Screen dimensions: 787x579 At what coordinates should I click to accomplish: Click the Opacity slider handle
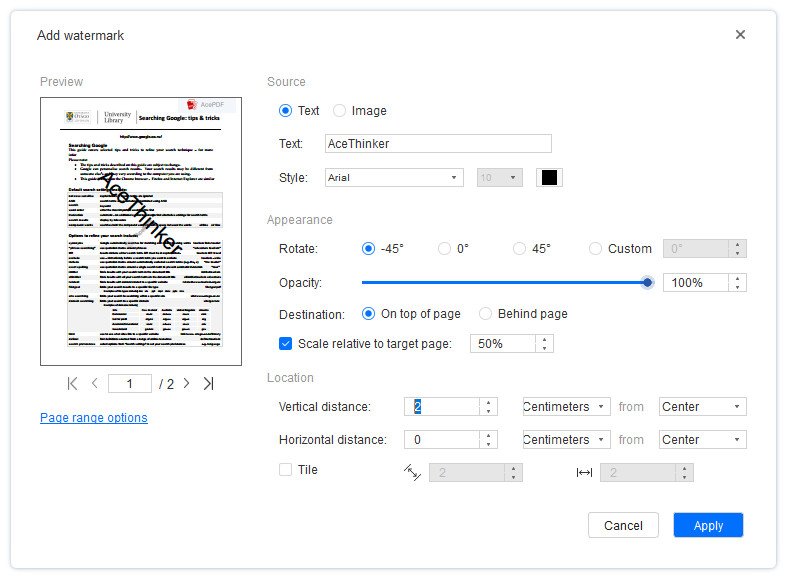click(647, 282)
